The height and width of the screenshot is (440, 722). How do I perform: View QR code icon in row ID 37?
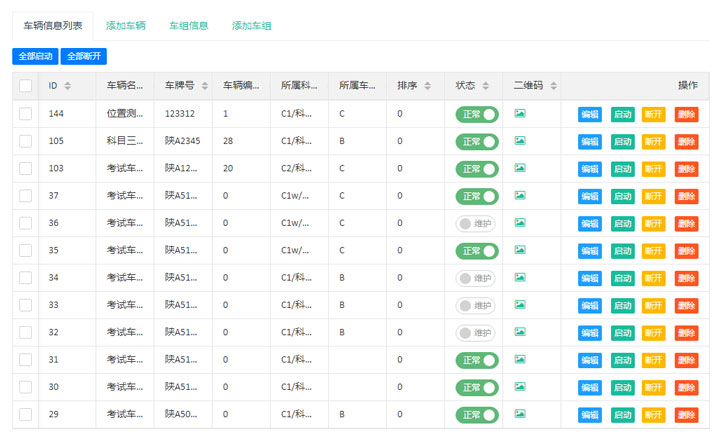click(519, 196)
